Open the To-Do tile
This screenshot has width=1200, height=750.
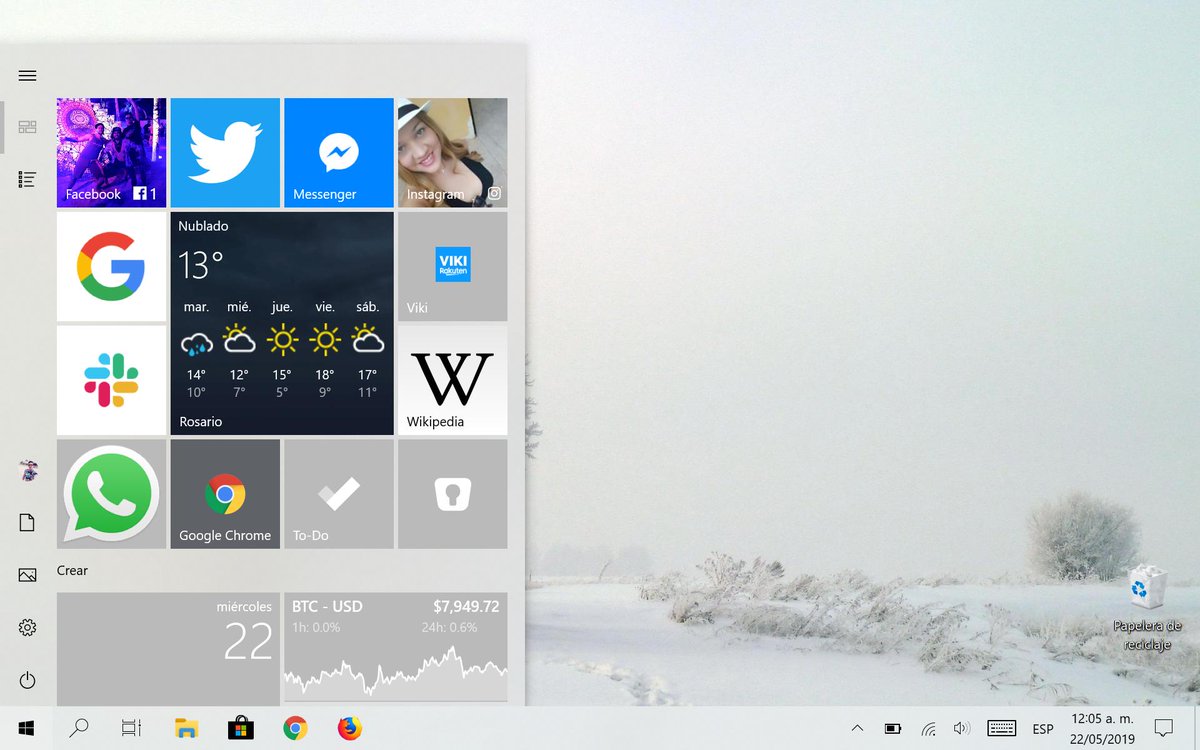point(339,494)
